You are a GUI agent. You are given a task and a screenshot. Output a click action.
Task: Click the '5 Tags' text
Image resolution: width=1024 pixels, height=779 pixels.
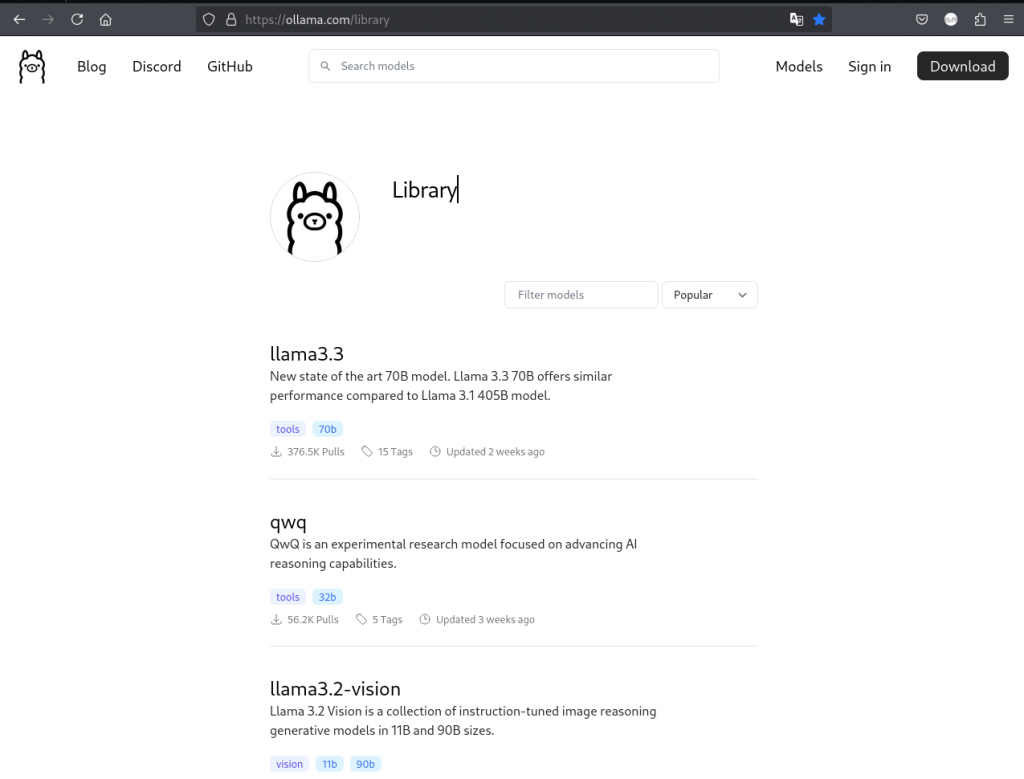387,619
